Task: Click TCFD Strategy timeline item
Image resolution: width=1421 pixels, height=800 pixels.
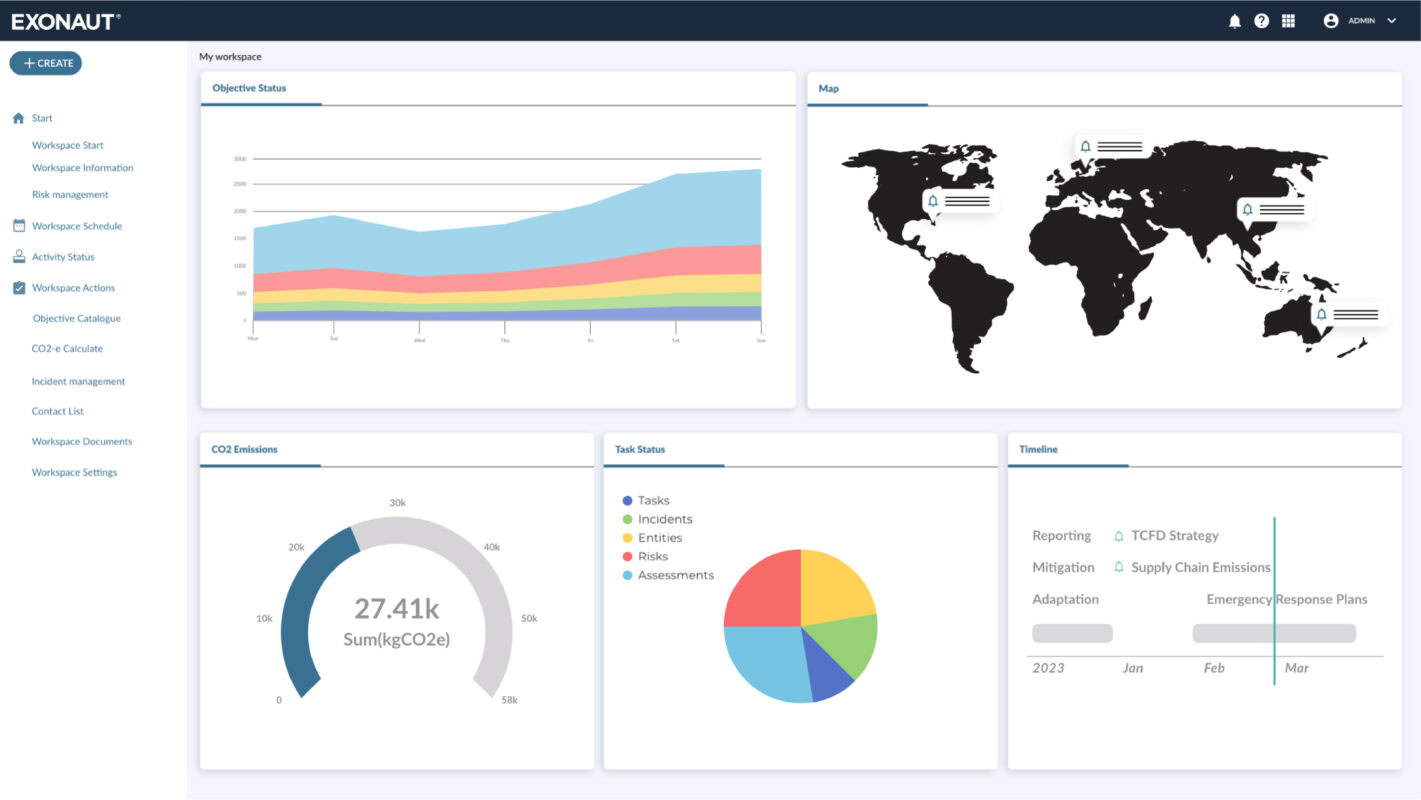Action: click(1175, 536)
